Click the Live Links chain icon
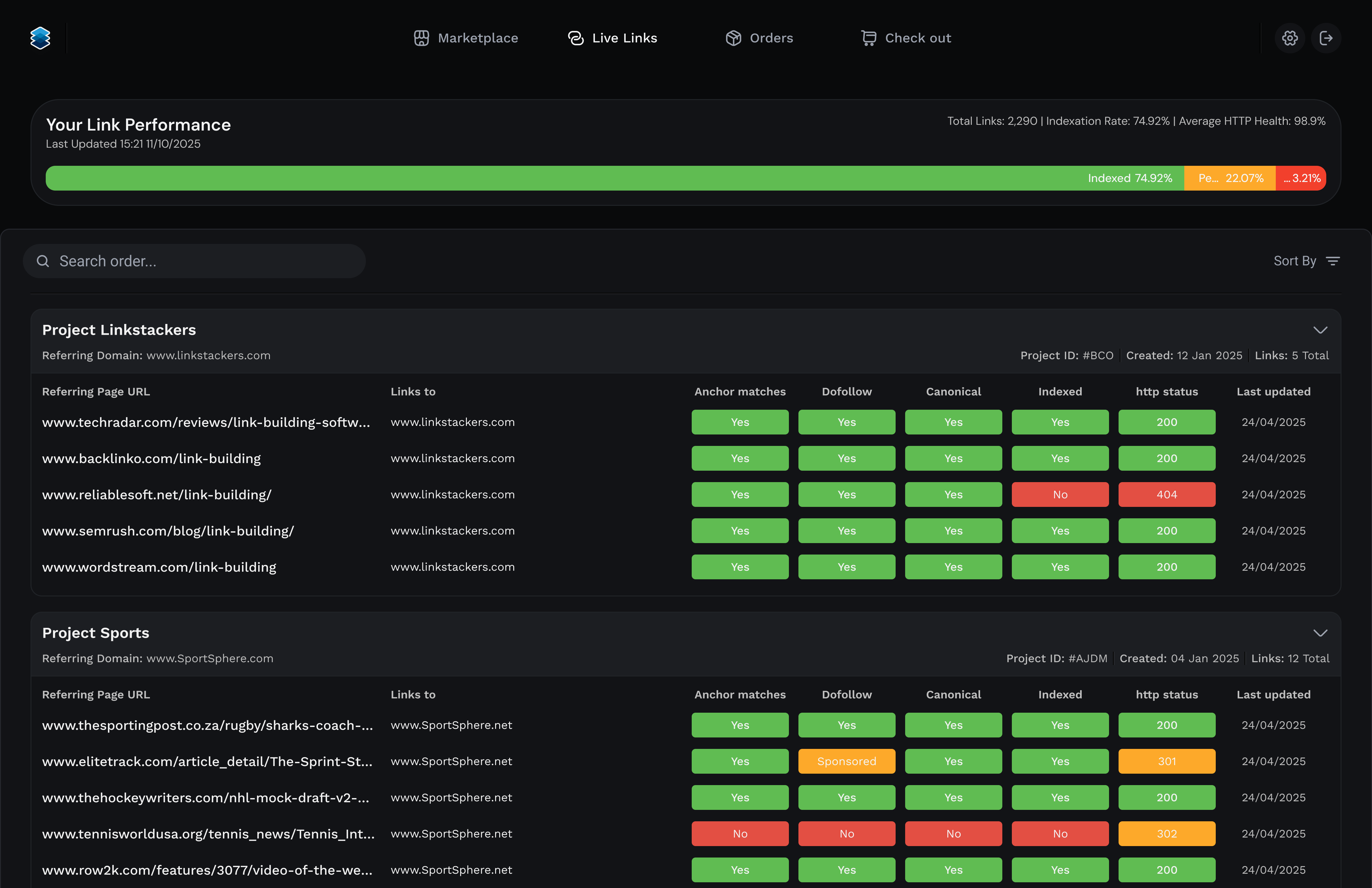Image resolution: width=1372 pixels, height=888 pixels. [x=575, y=38]
